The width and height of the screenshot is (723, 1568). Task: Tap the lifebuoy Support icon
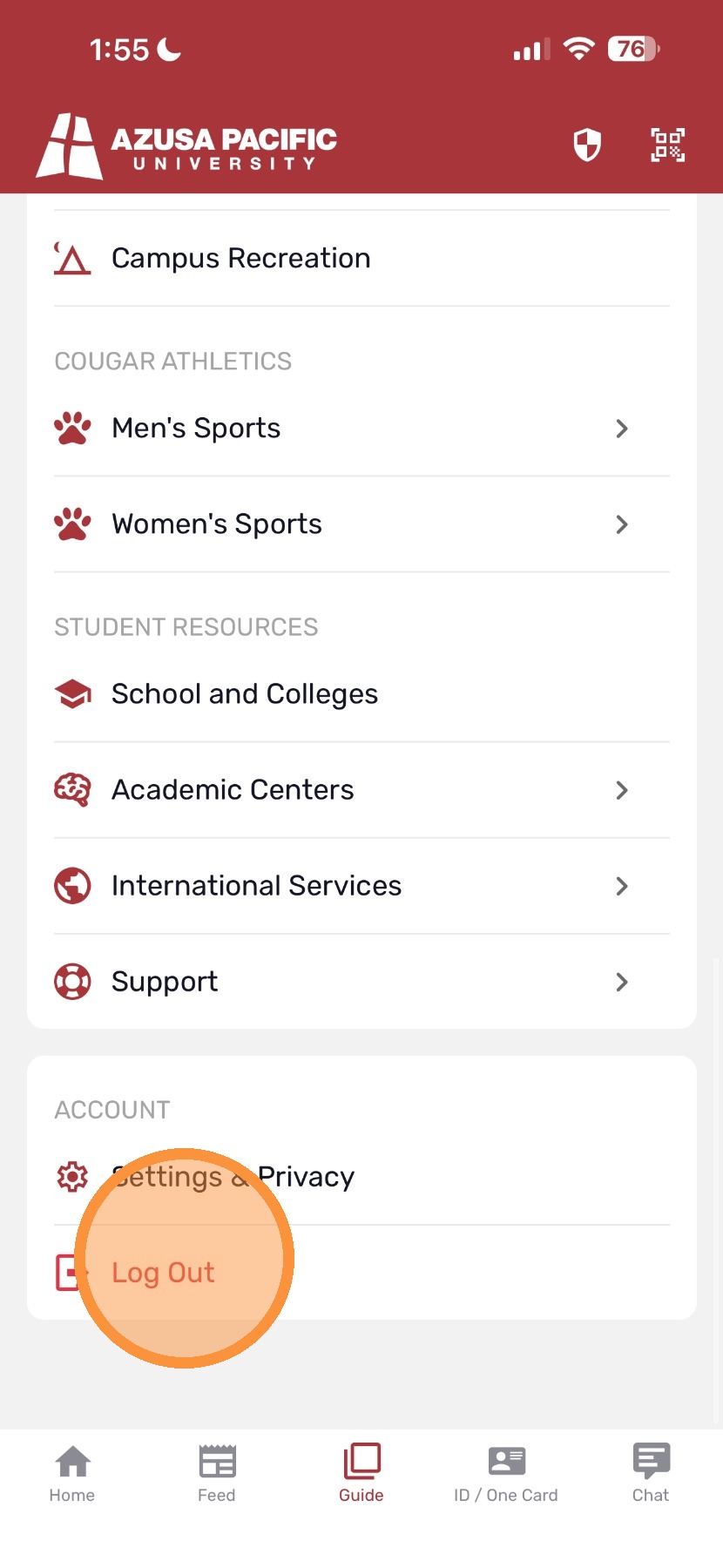click(x=72, y=982)
